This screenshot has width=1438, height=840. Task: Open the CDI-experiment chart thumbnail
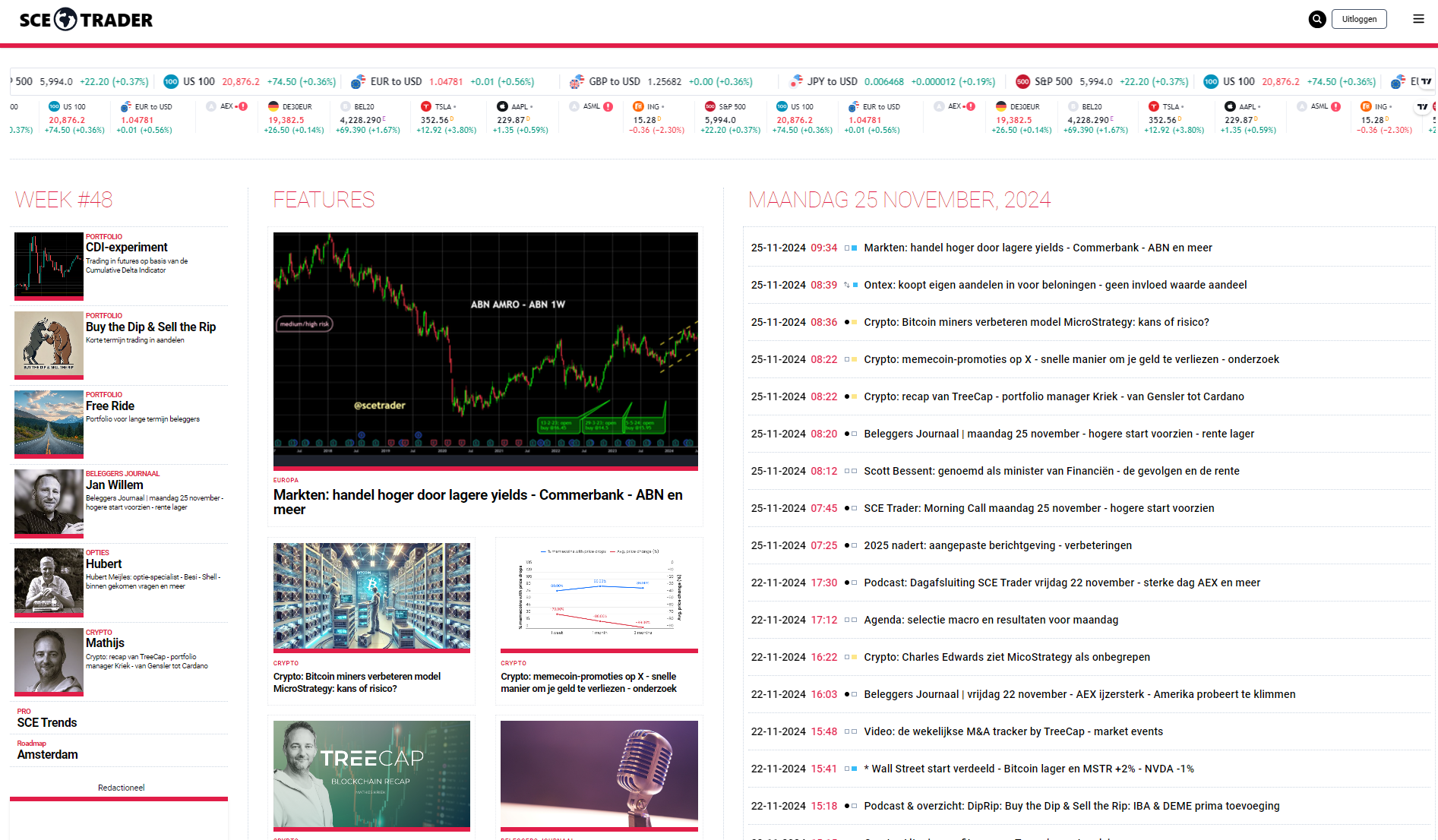tap(49, 266)
